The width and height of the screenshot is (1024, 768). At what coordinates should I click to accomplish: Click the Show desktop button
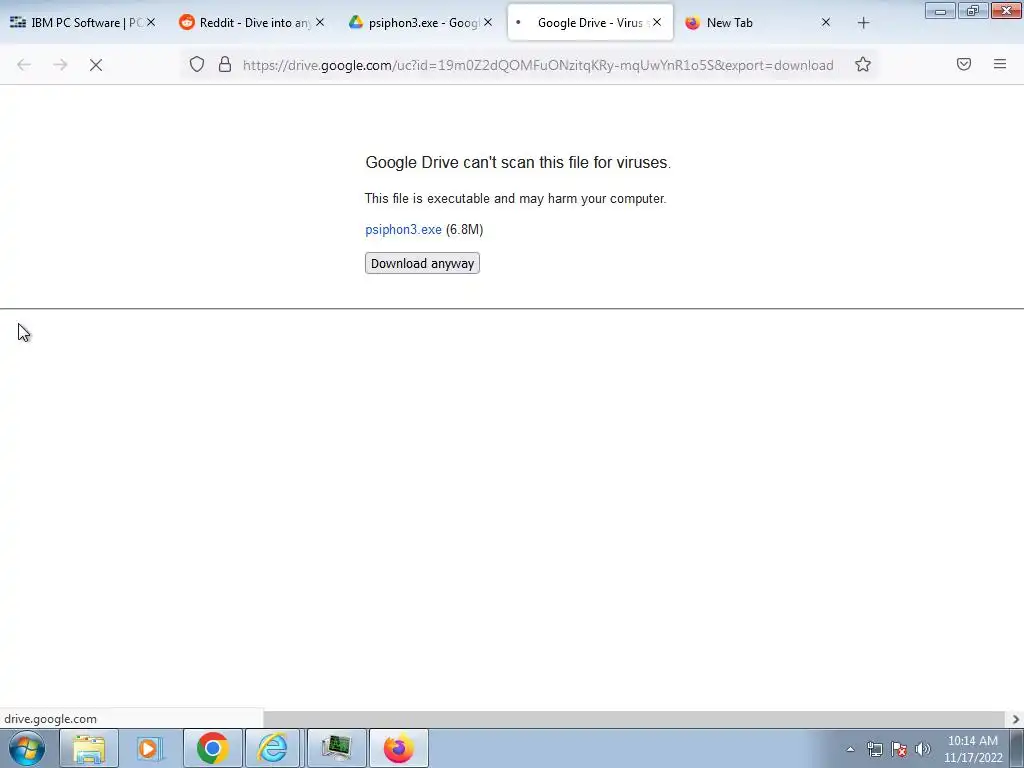click(x=1017, y=748)
